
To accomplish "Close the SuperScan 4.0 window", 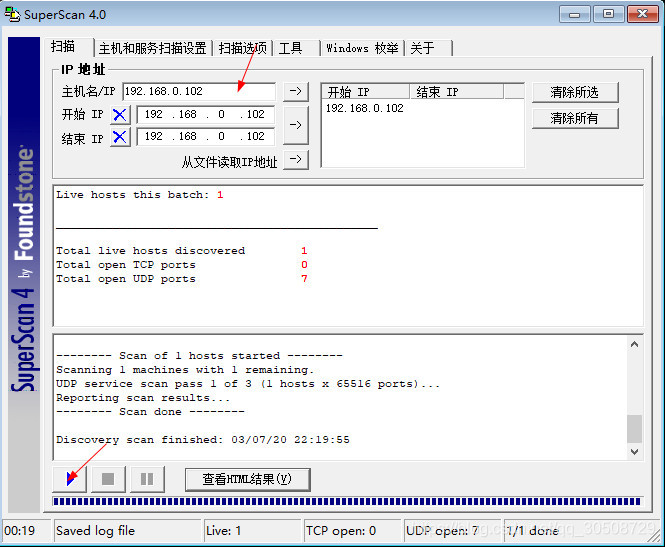I will tap(643, 14).
